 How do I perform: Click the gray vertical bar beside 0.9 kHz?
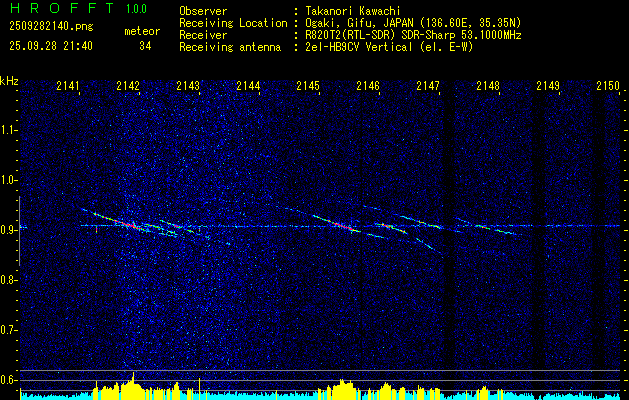pyautogui.click(x=19, y=231)
